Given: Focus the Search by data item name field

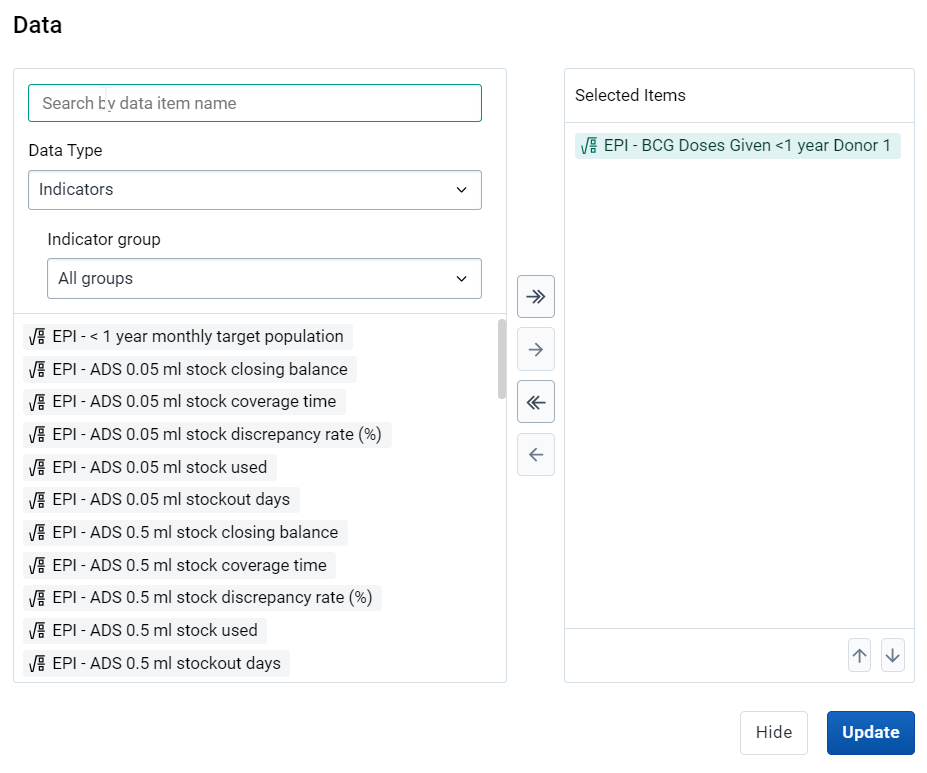Looking at the screenshot, I should (255, 103).
